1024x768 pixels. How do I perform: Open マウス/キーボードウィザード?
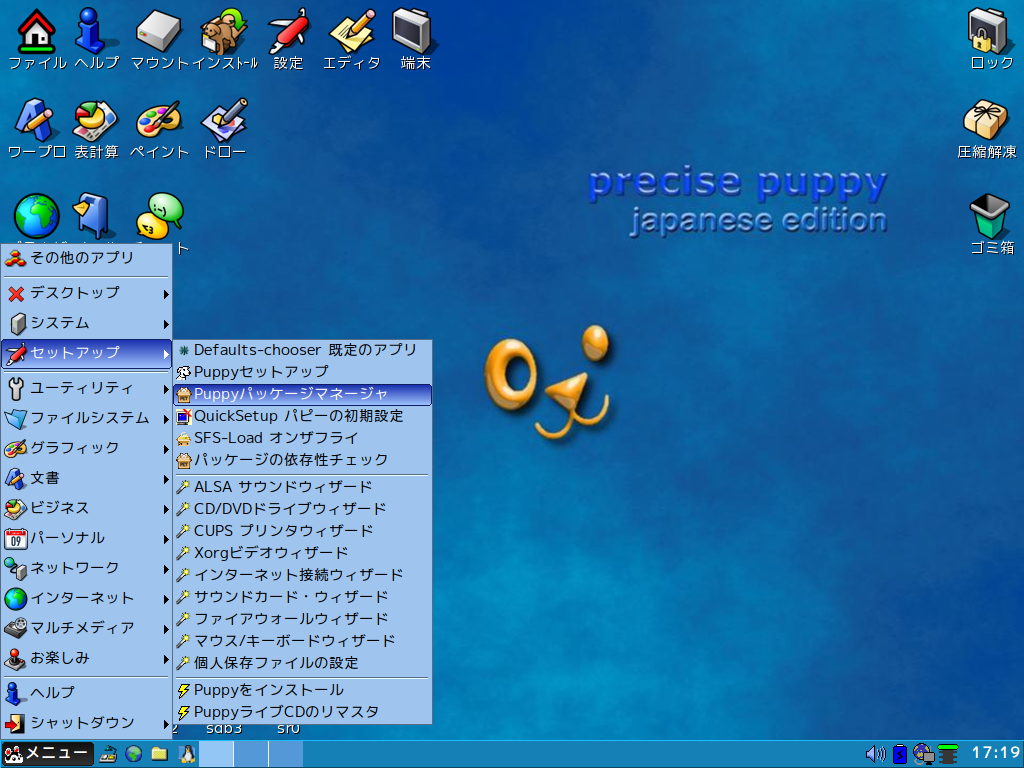point(302,641)
